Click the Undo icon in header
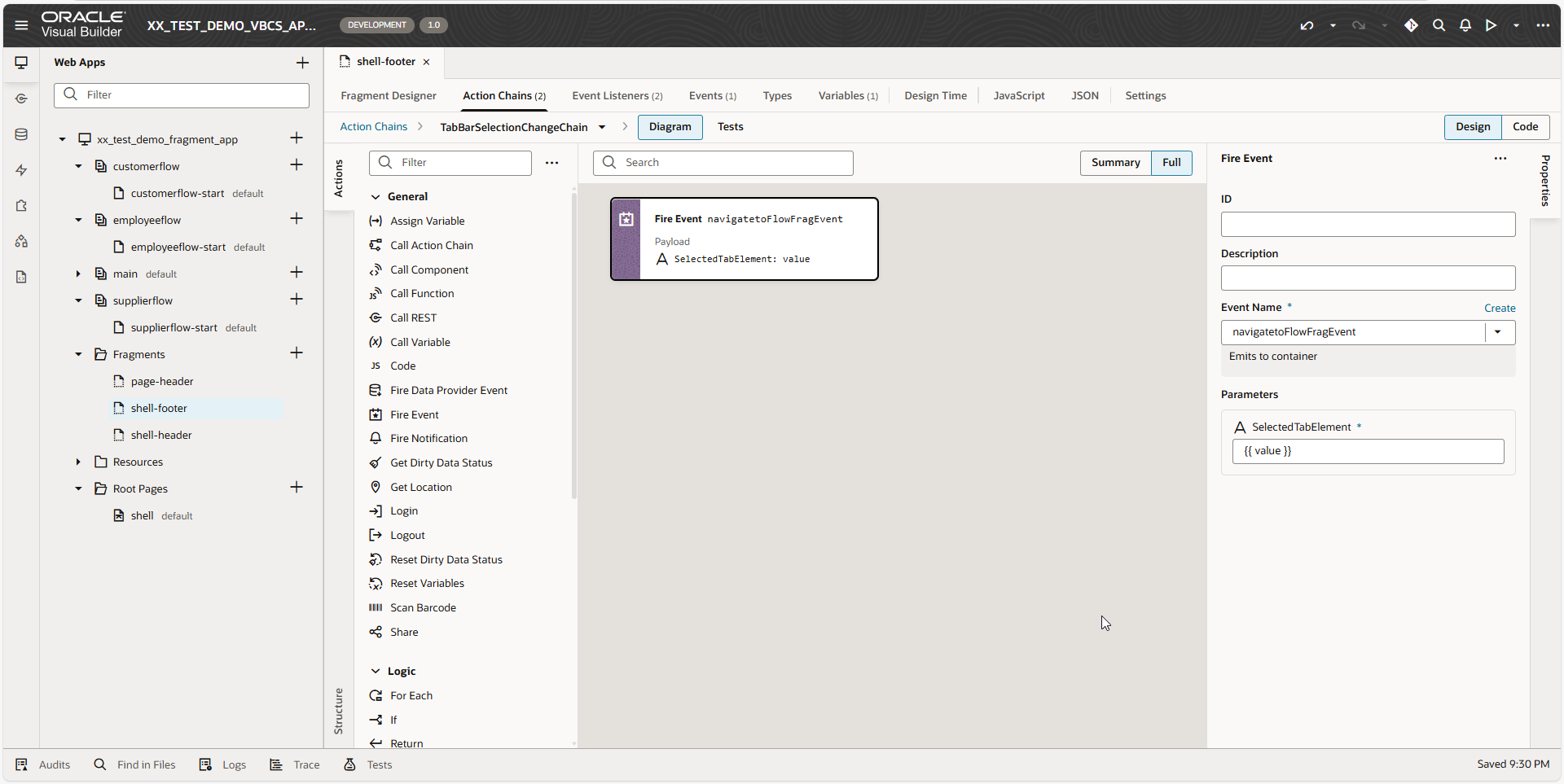The width and height of the screenshot is (1564, 784). 1307,25
